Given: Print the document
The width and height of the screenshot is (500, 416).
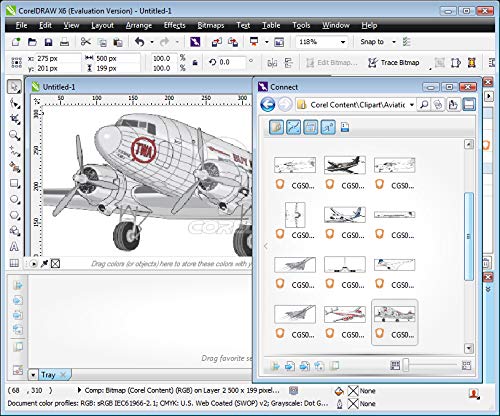Looking at the screenshot, I should [64, 42].
